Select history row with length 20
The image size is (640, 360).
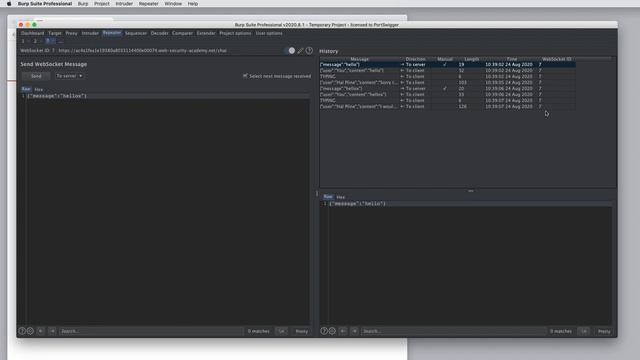[448, 89]
